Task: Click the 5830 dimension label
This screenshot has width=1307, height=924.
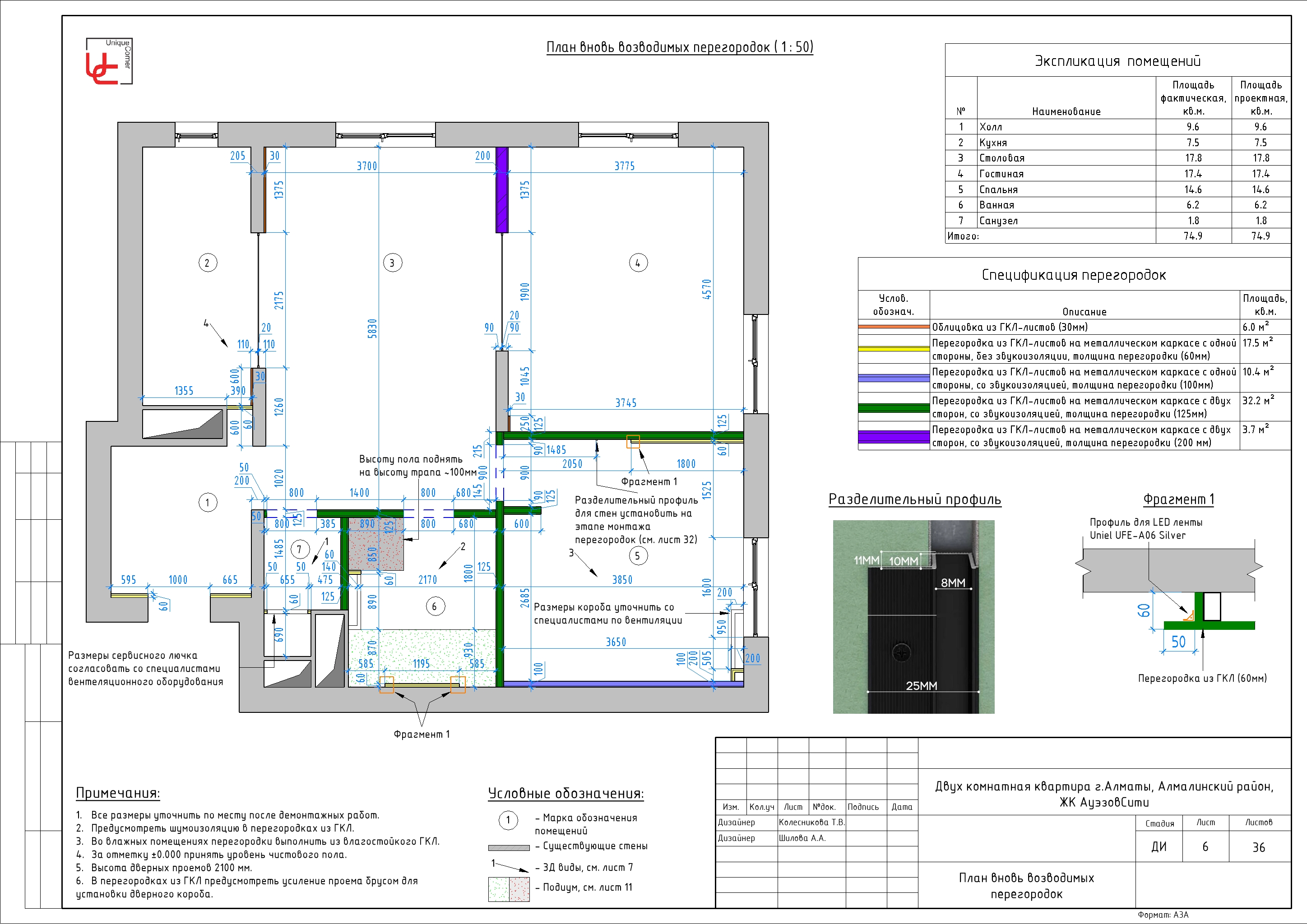Action: [372, 328]
